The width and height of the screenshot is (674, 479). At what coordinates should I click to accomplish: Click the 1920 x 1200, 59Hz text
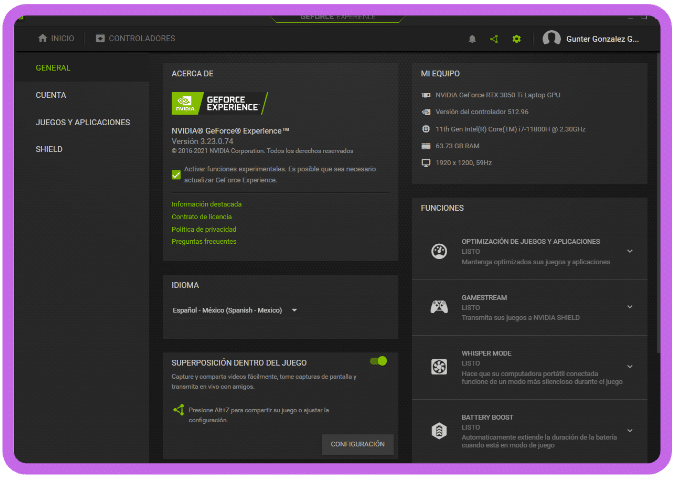click(463, 163)
